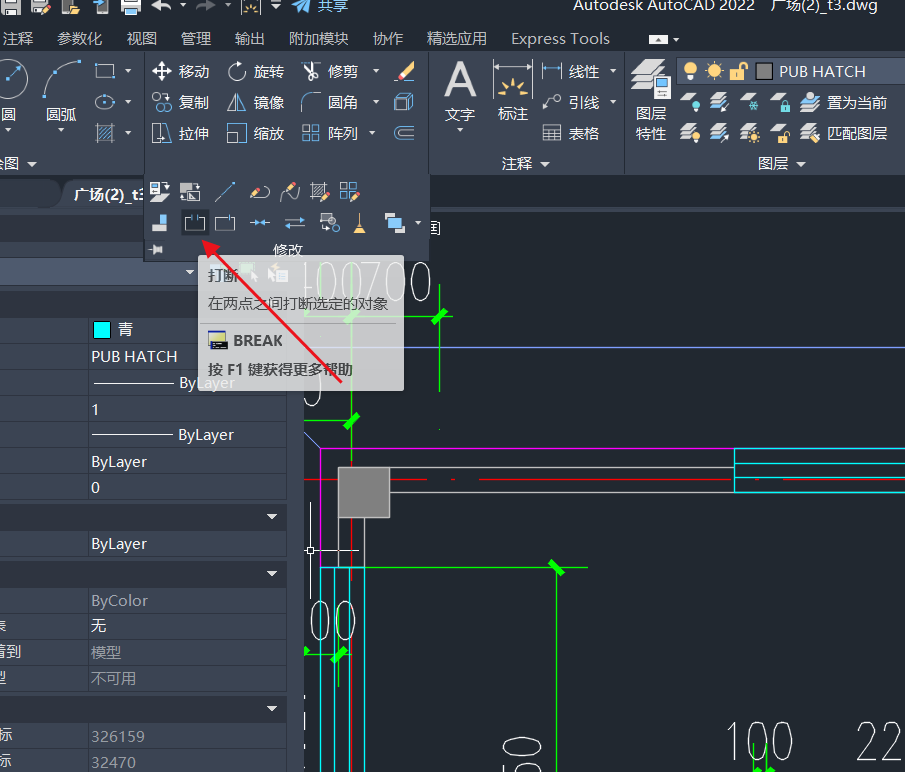Select the Scale (缩放) tool
905x772 pixels.
pyautogui.click(x=256, y=134)
